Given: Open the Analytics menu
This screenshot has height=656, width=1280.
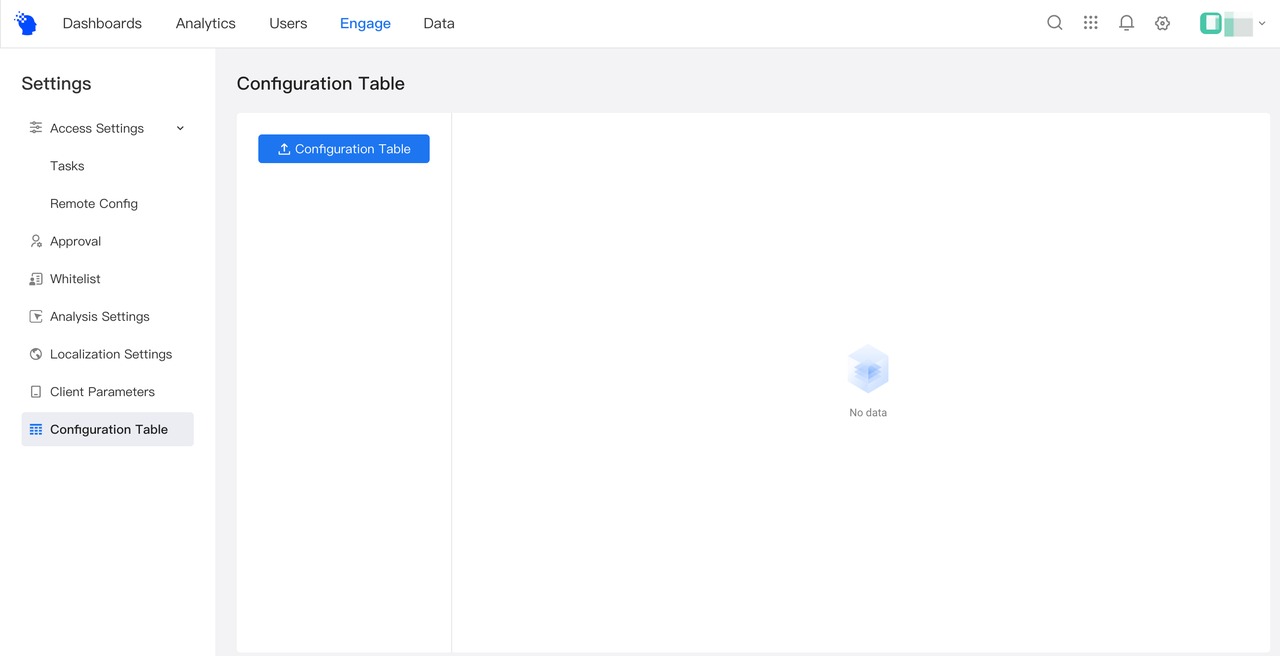Looking at the screenshot, I should coord(206,23).
